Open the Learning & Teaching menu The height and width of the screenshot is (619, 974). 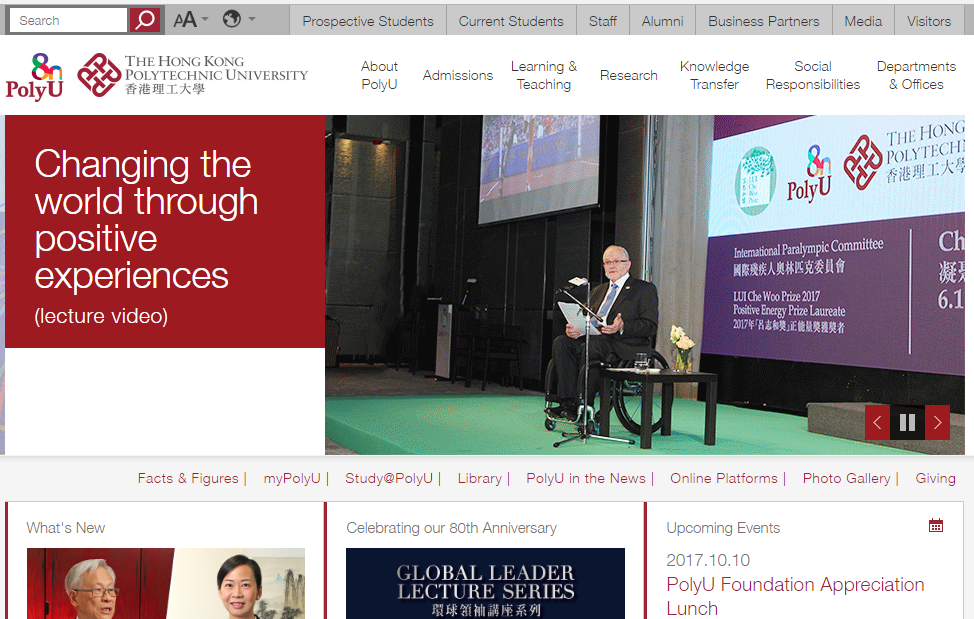[544, 75]
